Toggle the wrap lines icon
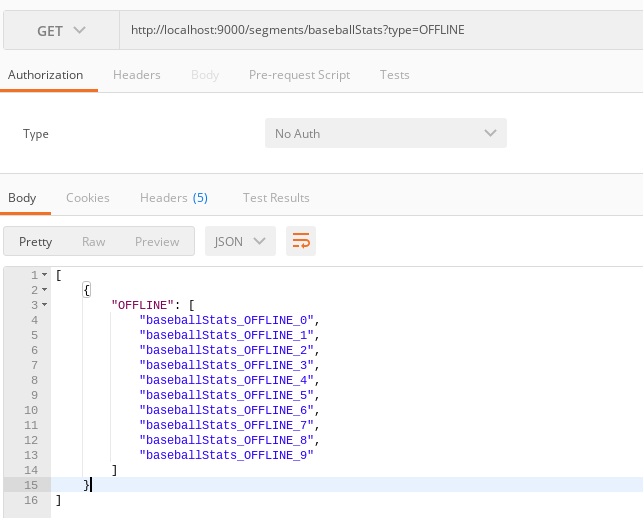 click(x=301, y=241)
